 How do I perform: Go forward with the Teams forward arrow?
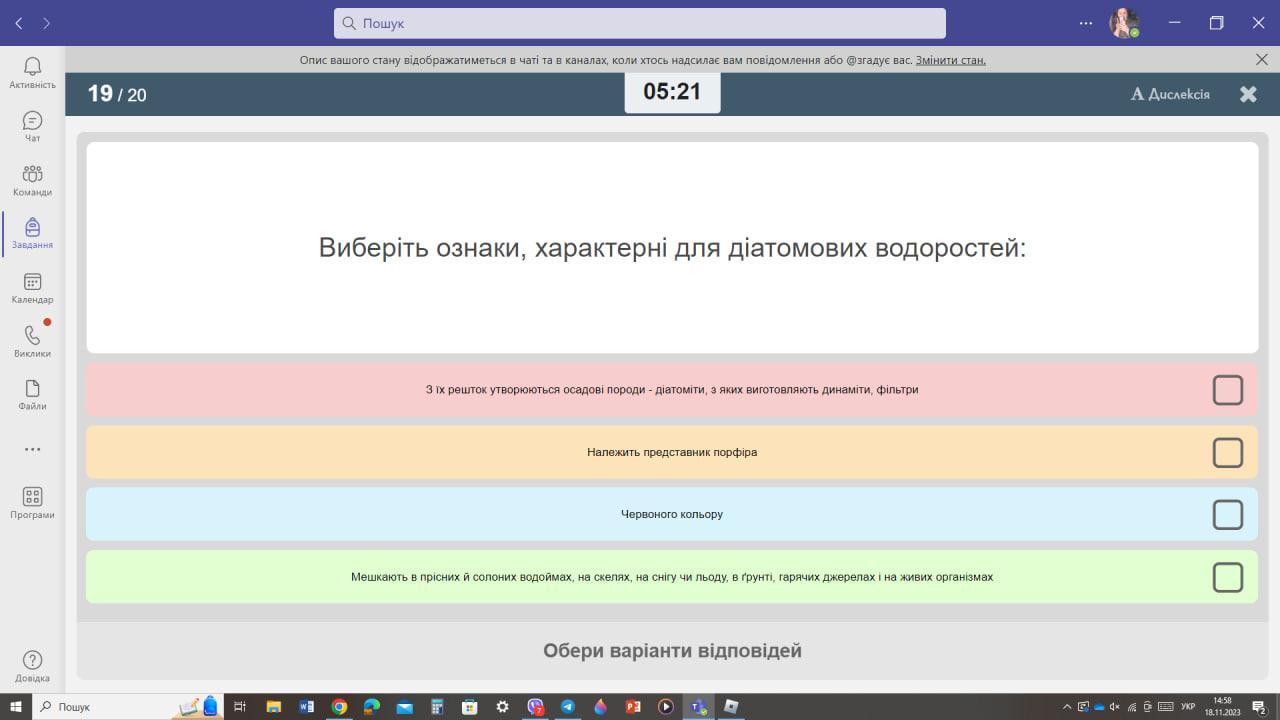[x=46, y=23]
